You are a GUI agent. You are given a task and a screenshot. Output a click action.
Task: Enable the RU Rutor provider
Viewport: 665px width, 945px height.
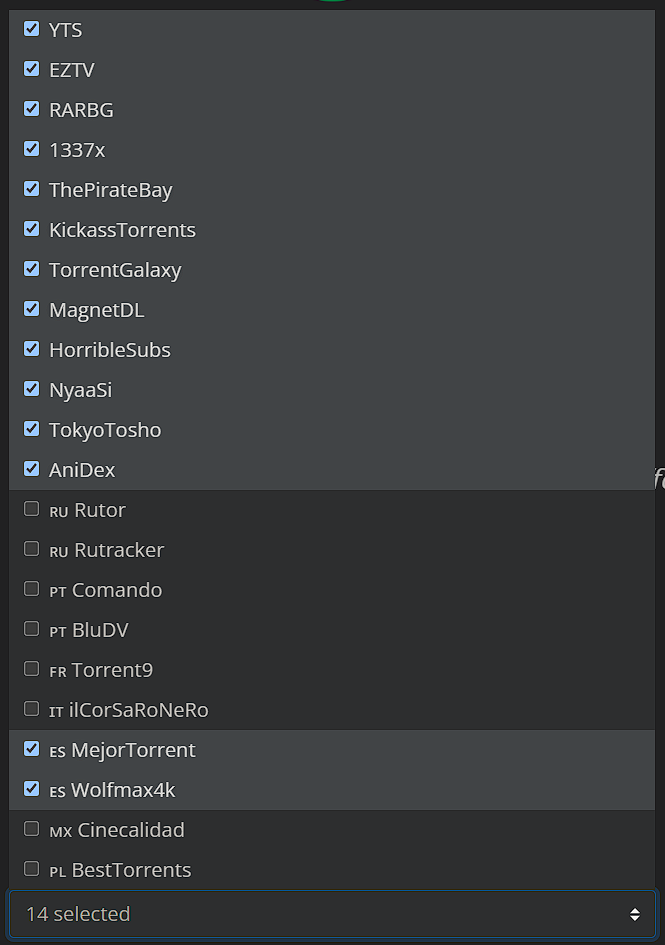click(x=31, y=509)
